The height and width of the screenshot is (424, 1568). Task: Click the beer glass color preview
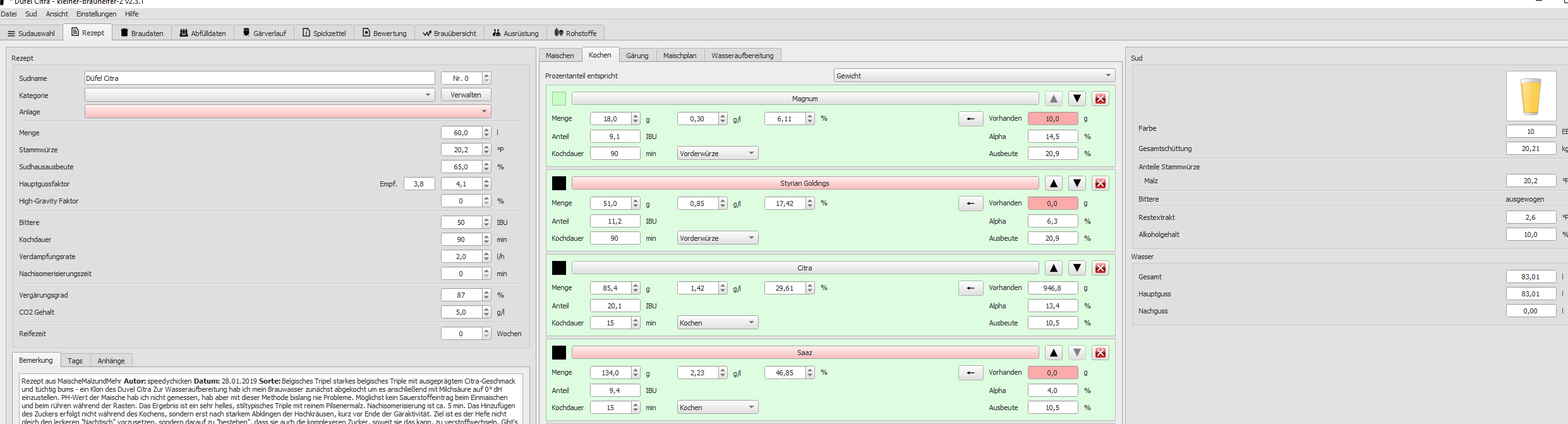click(x=1531, y=96)
